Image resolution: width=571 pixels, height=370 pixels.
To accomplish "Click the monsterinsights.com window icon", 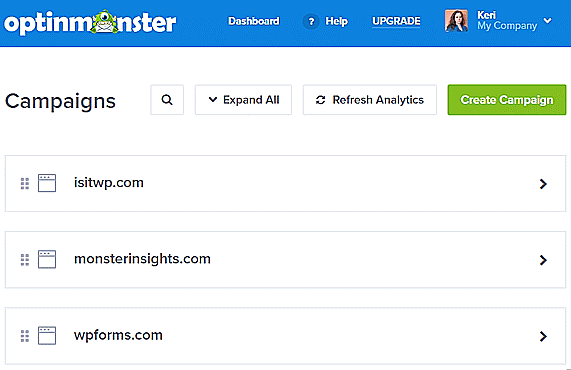I will coord(47,259).
